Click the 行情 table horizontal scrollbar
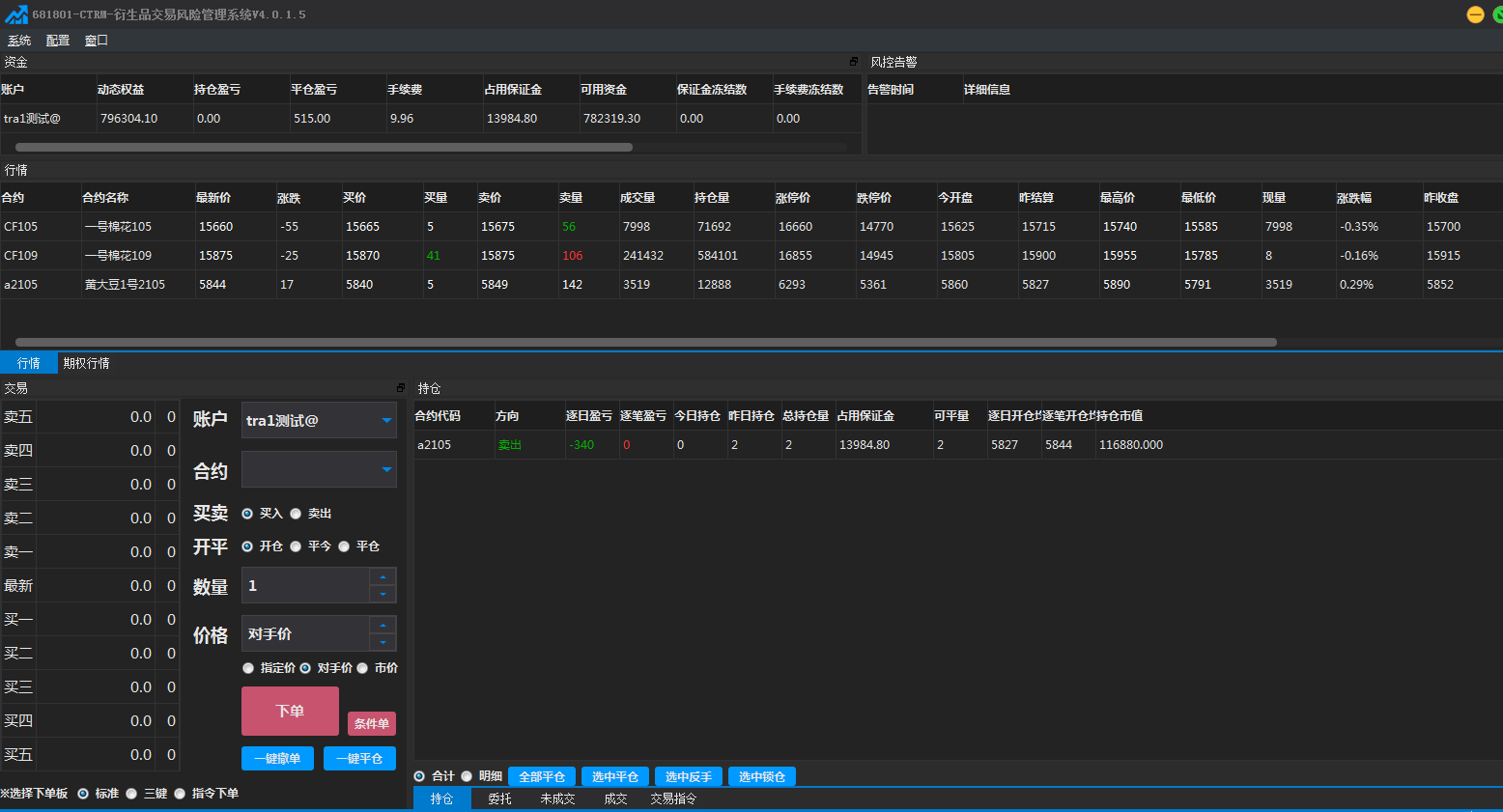The width and height of the screenshot is (1503, 812). click(646, 342)
